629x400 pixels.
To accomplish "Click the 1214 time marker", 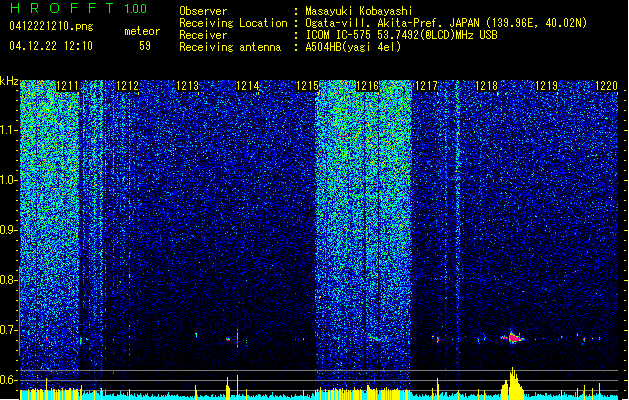I will click(248, 86).
